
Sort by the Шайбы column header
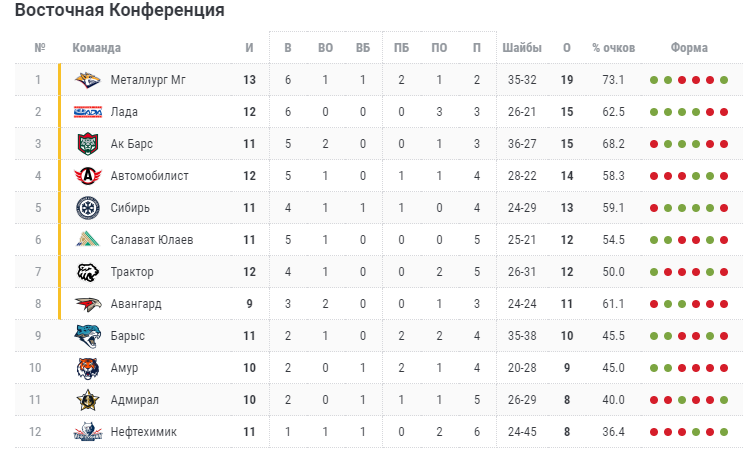coord(522,48)
